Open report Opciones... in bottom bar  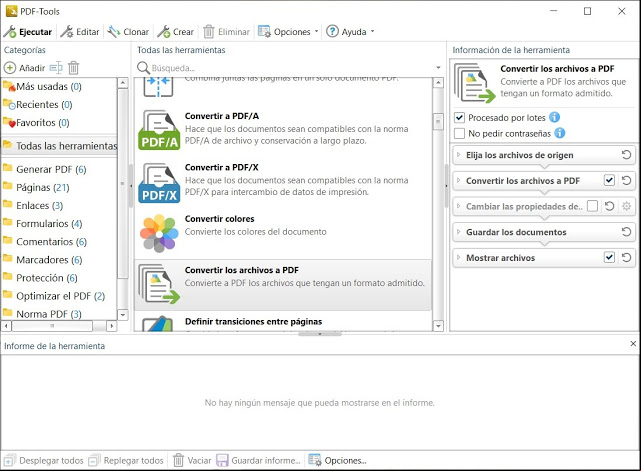point(337,461)
